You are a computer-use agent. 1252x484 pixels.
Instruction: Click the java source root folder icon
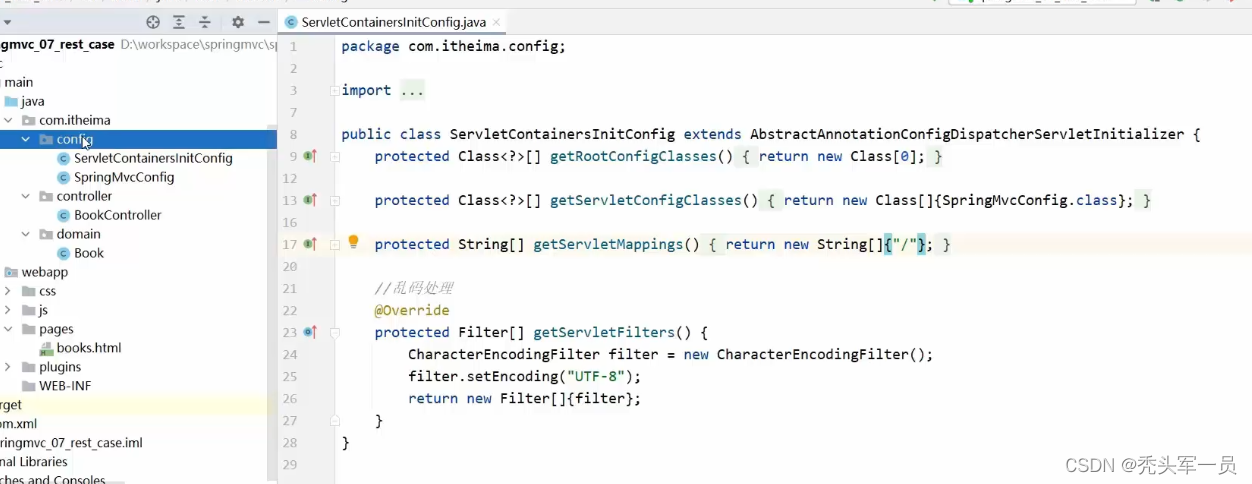point(11,101)
